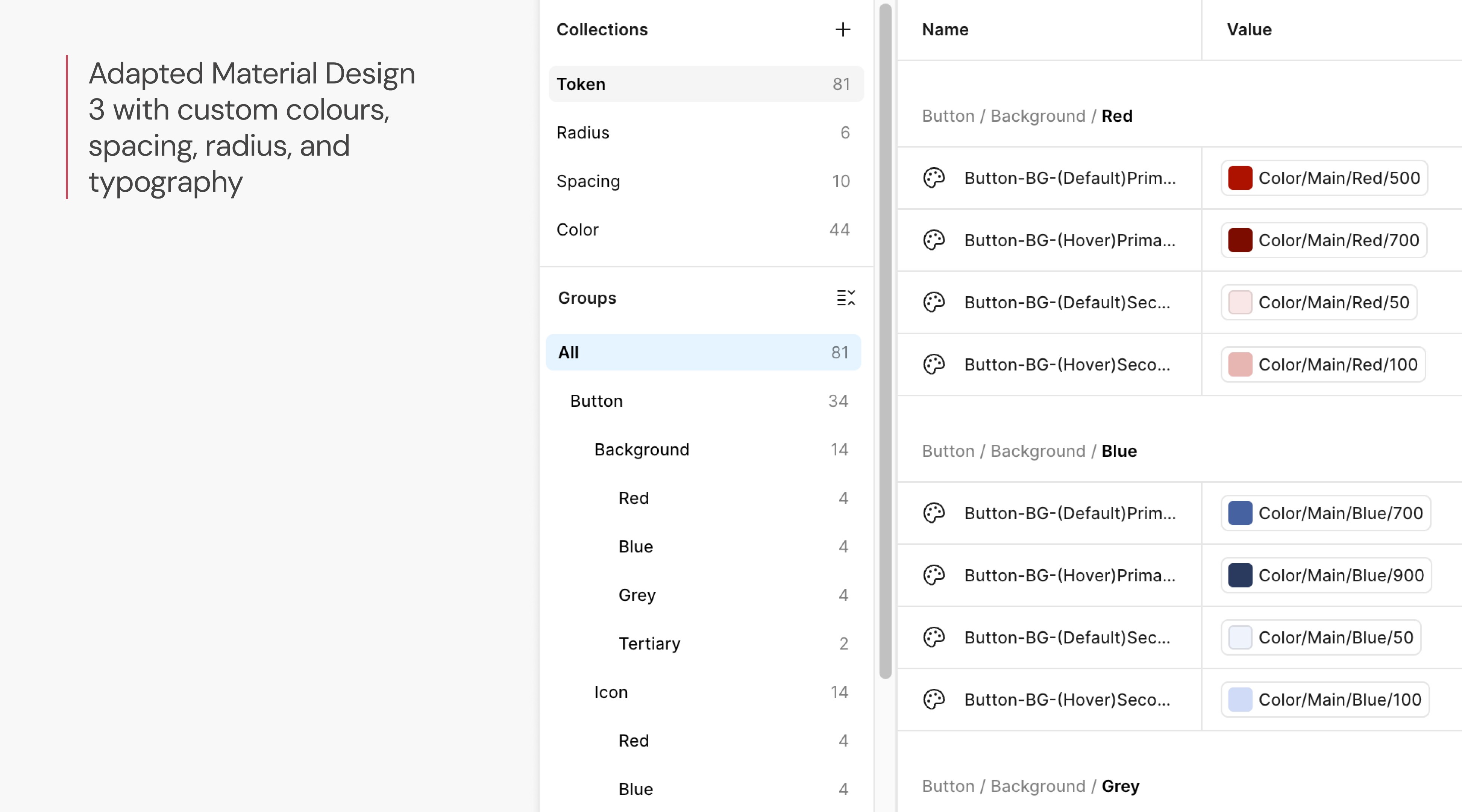The height and width of the screenshot is (812, 1462).
Task: Click the vertical scrollbar of the sidebar
Action: 885,341
